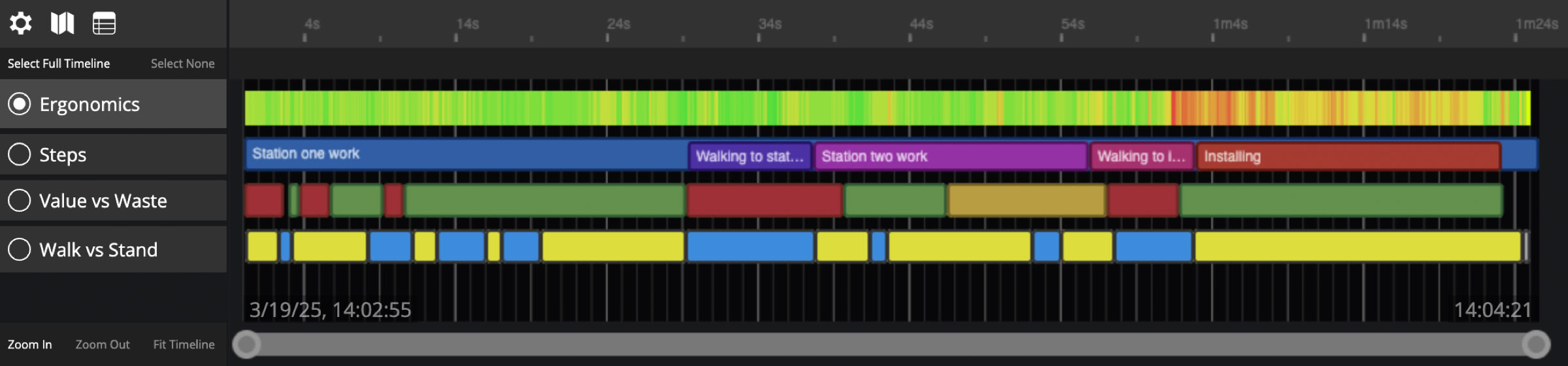Choose the Walk vs Stand option
The height and width of the screenshot is (366, 1568).
(x=20, y=249)
